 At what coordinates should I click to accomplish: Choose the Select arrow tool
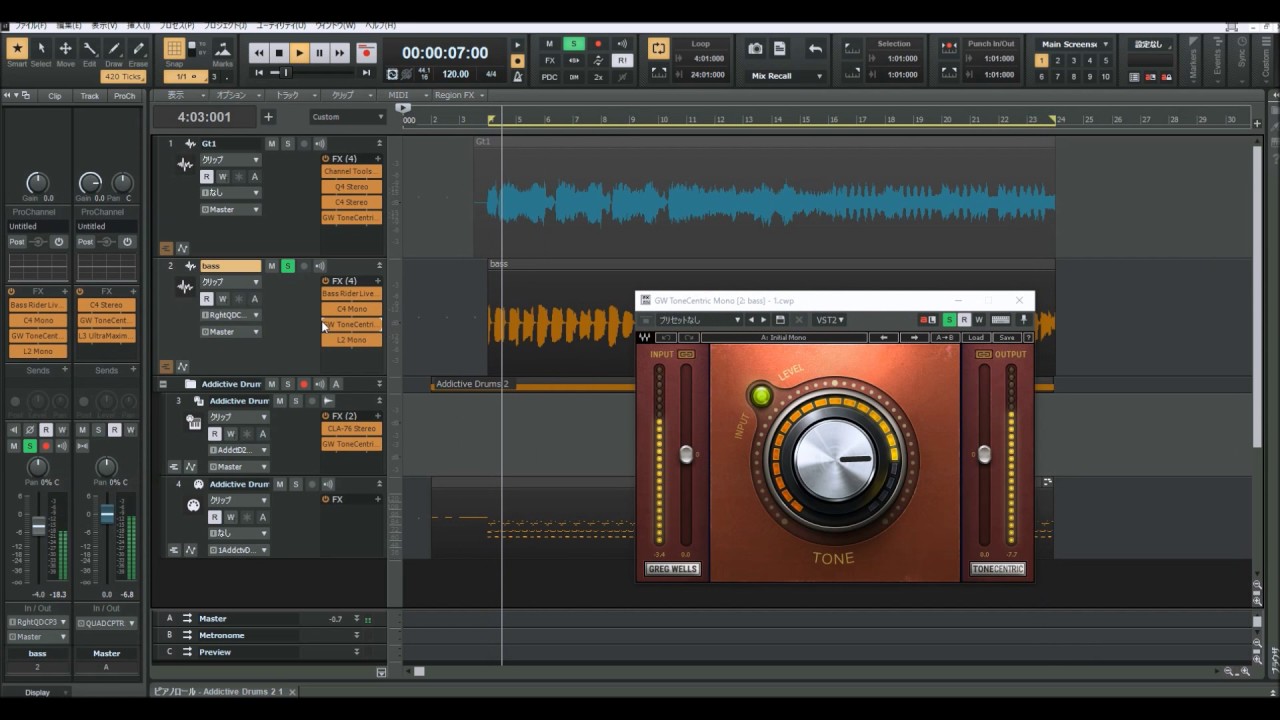click(x=41, y=49)
